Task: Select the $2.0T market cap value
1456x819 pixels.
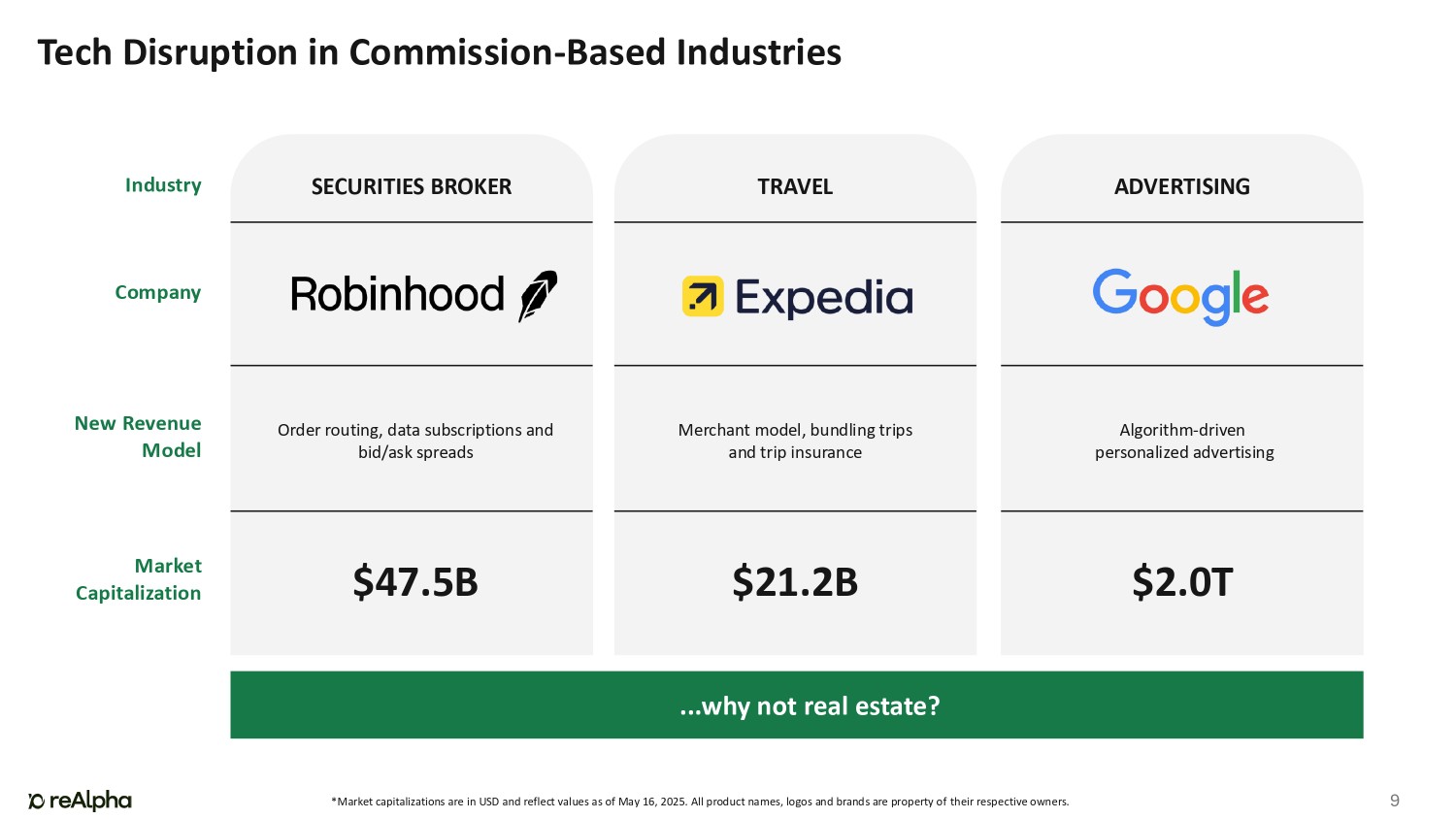Action: click(1181, 582)
